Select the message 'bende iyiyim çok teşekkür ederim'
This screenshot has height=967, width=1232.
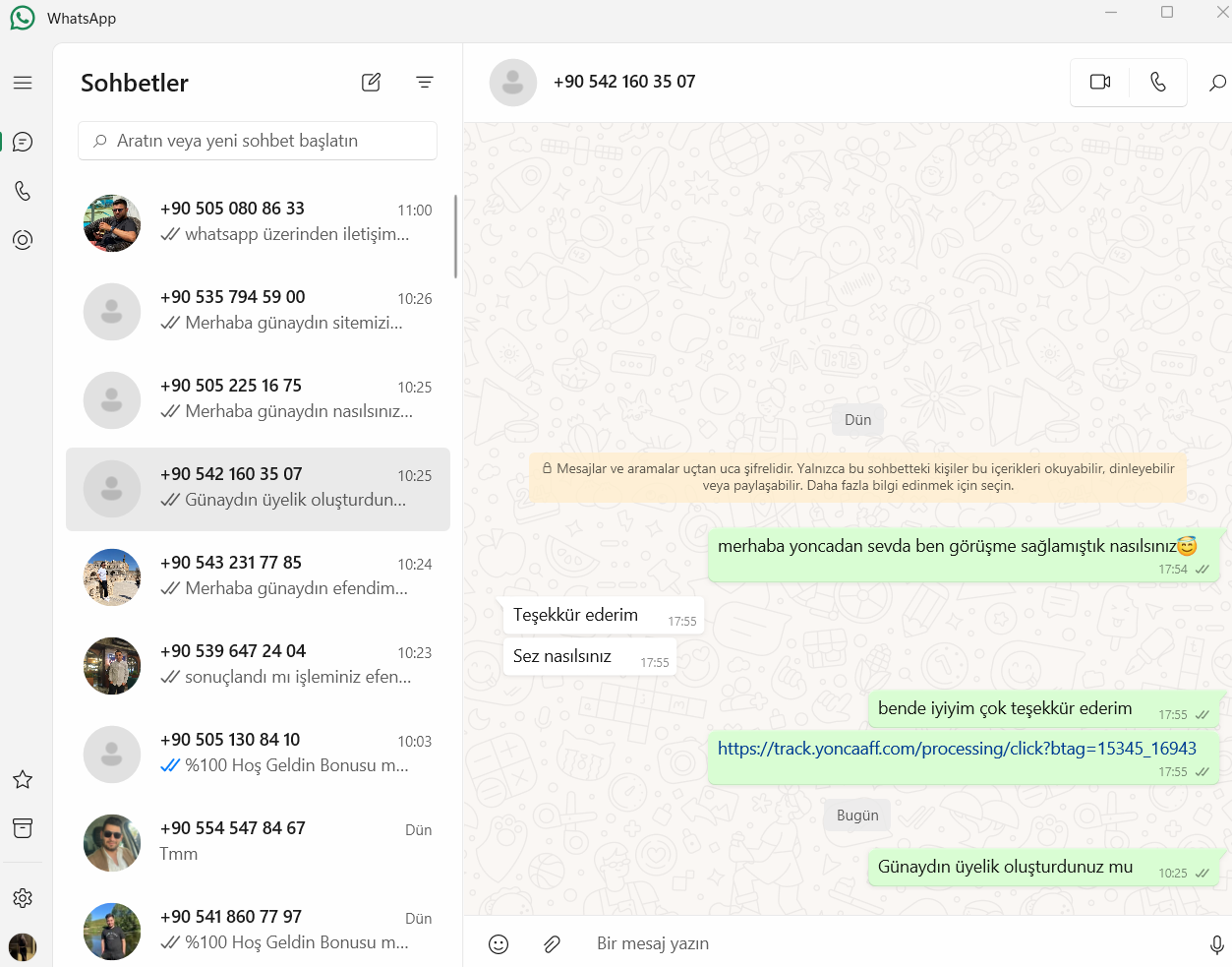point(1044,709)
